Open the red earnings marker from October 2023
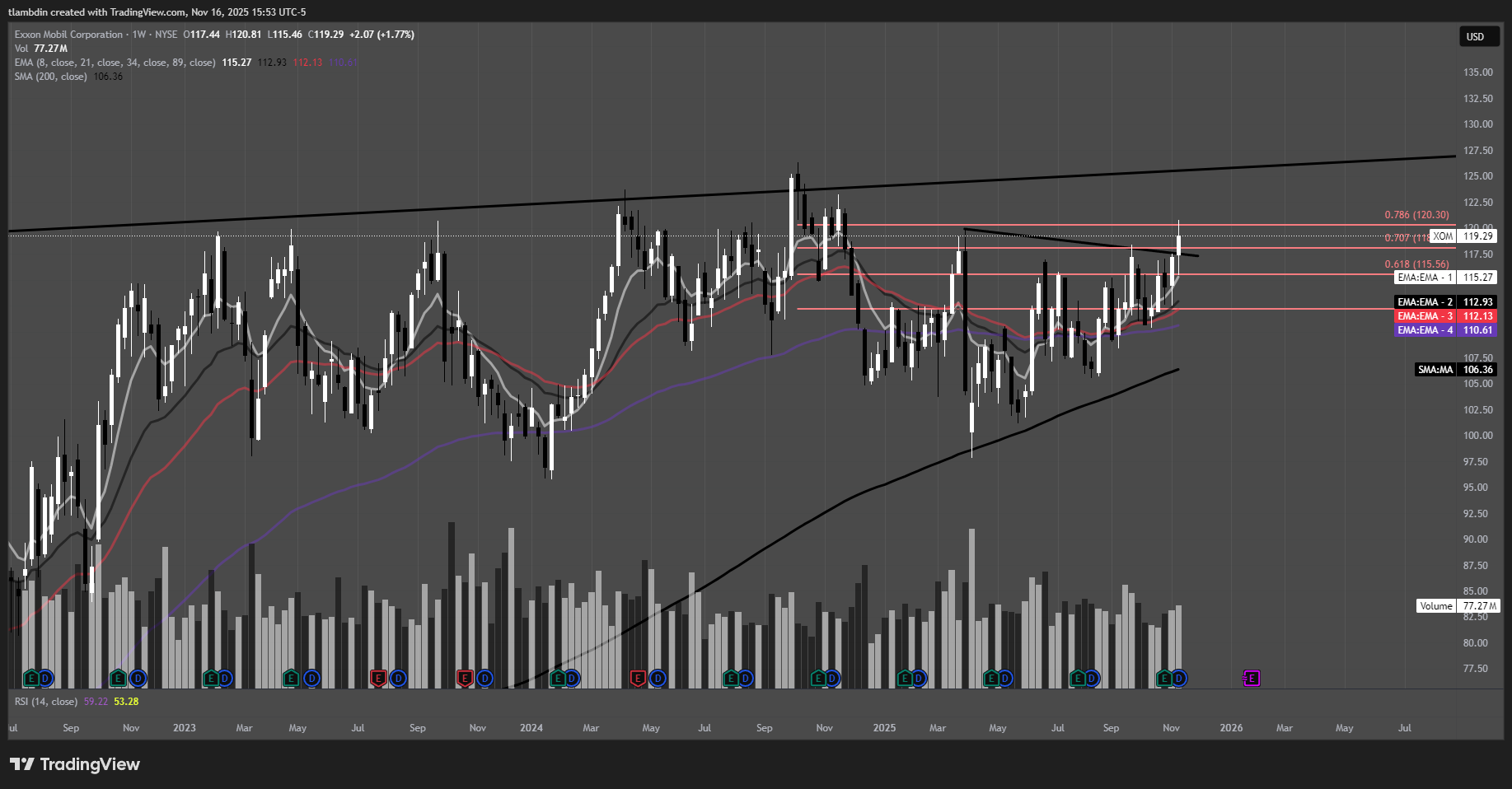 [465, 679]
